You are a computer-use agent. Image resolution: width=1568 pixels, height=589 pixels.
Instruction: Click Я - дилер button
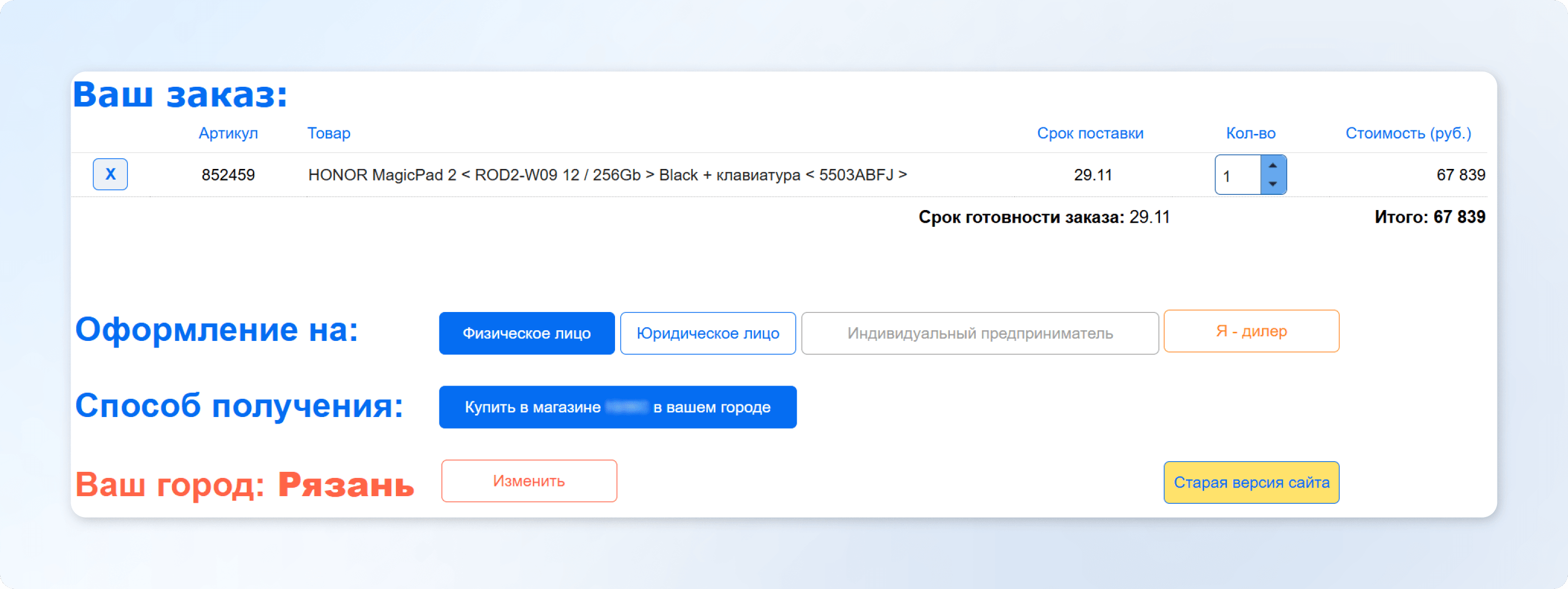1250,331
